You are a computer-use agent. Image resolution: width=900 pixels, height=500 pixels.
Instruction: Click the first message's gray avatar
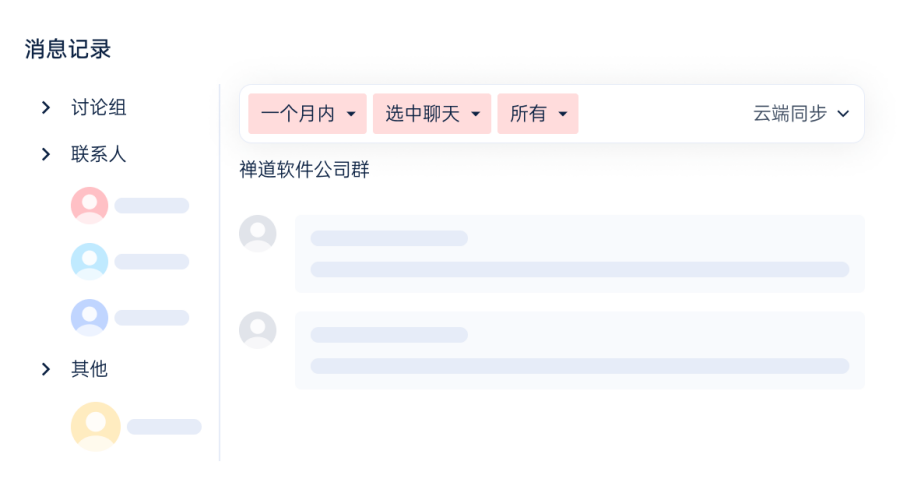(258, 234)
